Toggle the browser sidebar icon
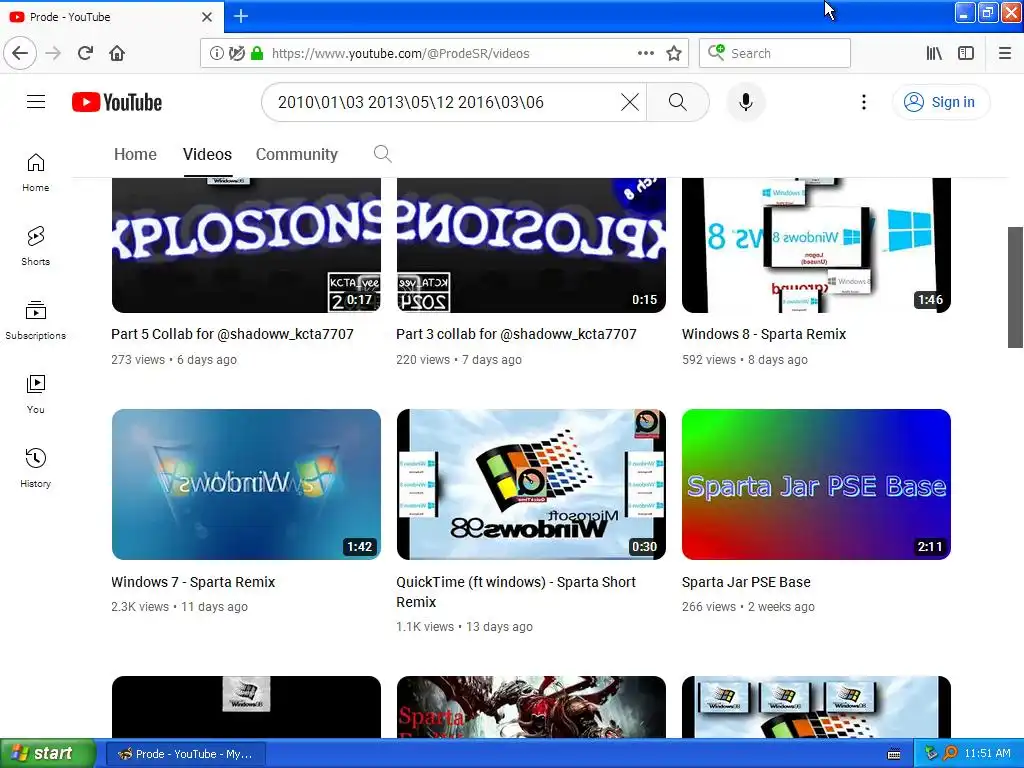Viewport: 1024px width, 768px height. (966, 53)
